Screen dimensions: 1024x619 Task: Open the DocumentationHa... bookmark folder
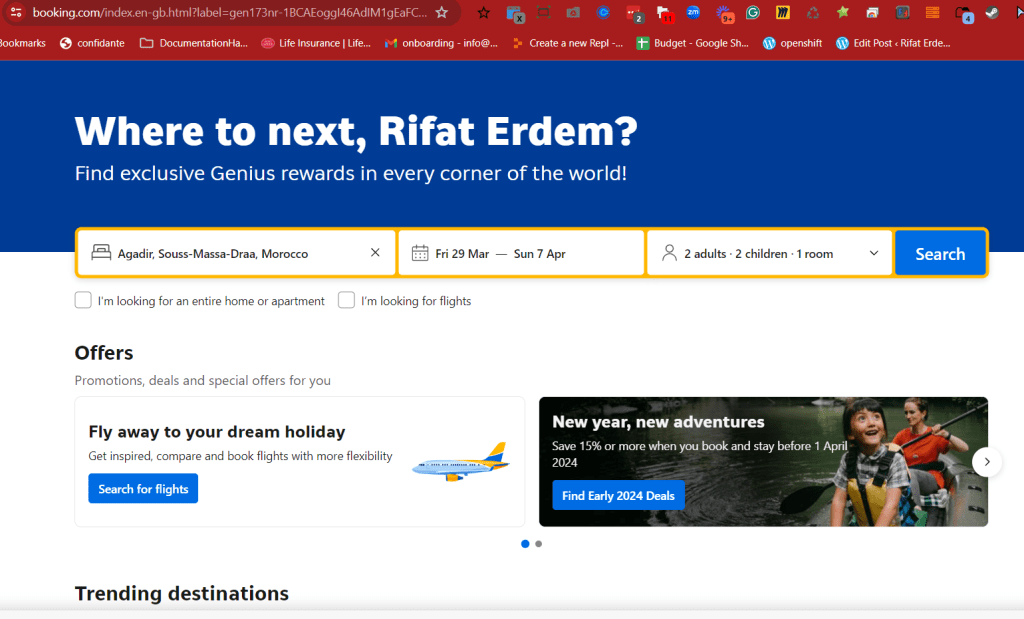[194, 43]
